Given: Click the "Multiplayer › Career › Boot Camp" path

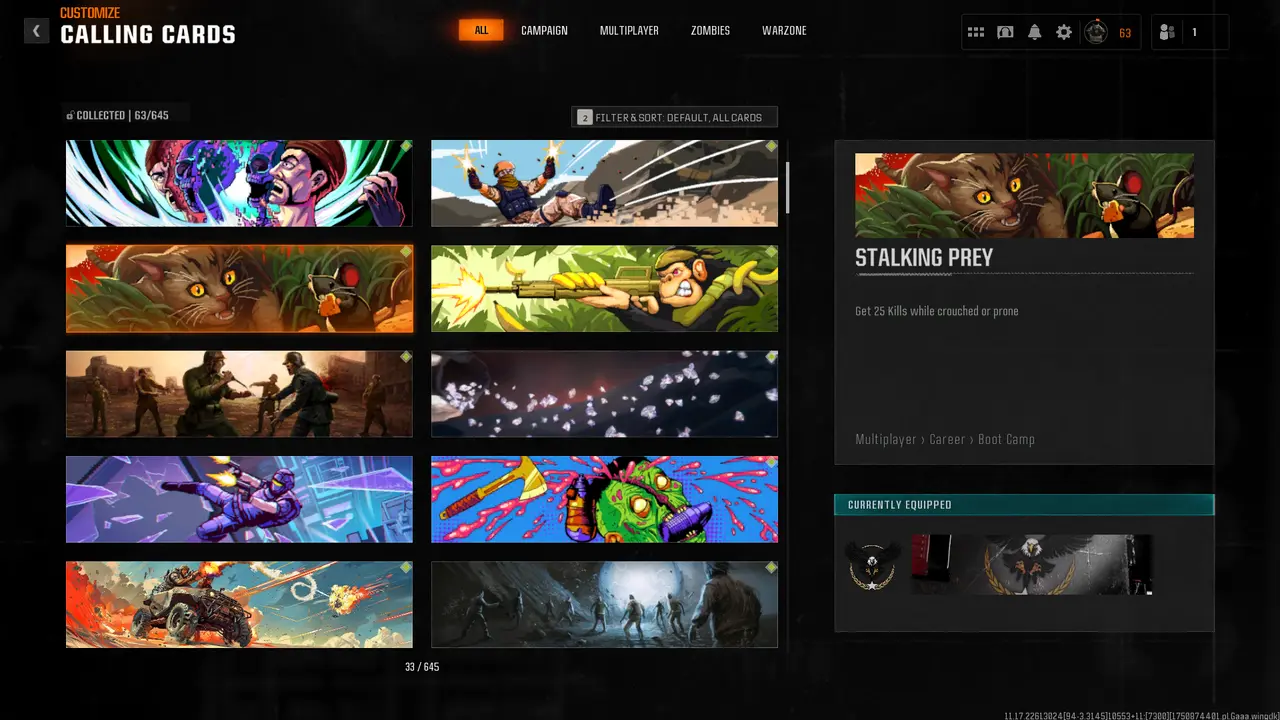Looking at the screenshot, I should [945, 439].
